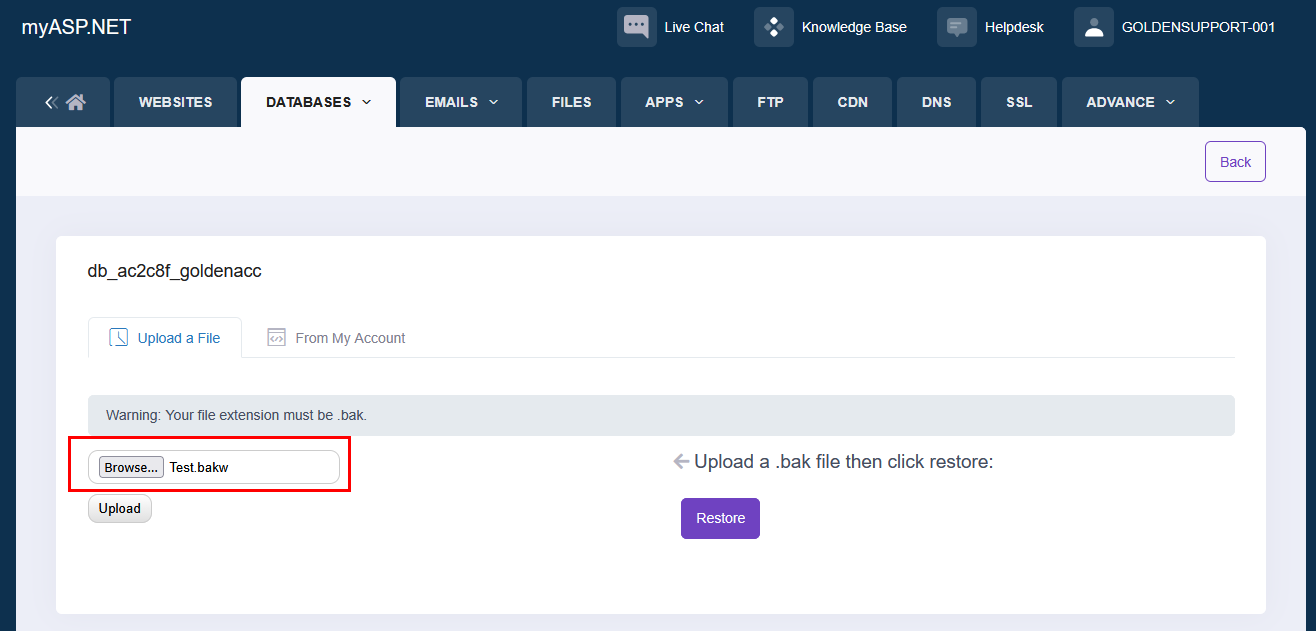Click the Live Chat speech bubble icon

[x=636, y=27]
